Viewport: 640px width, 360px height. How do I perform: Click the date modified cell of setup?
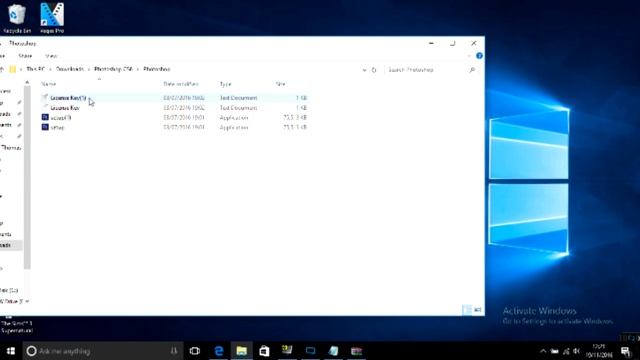tap(184, 127)
